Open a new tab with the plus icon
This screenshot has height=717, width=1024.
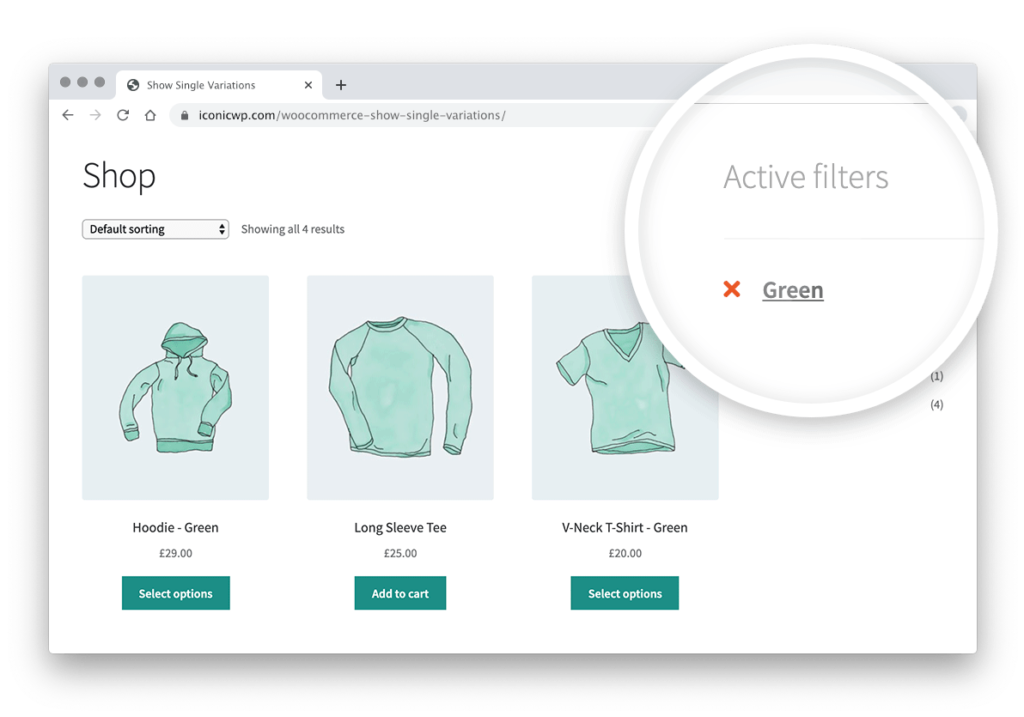[x=341, y=85]
